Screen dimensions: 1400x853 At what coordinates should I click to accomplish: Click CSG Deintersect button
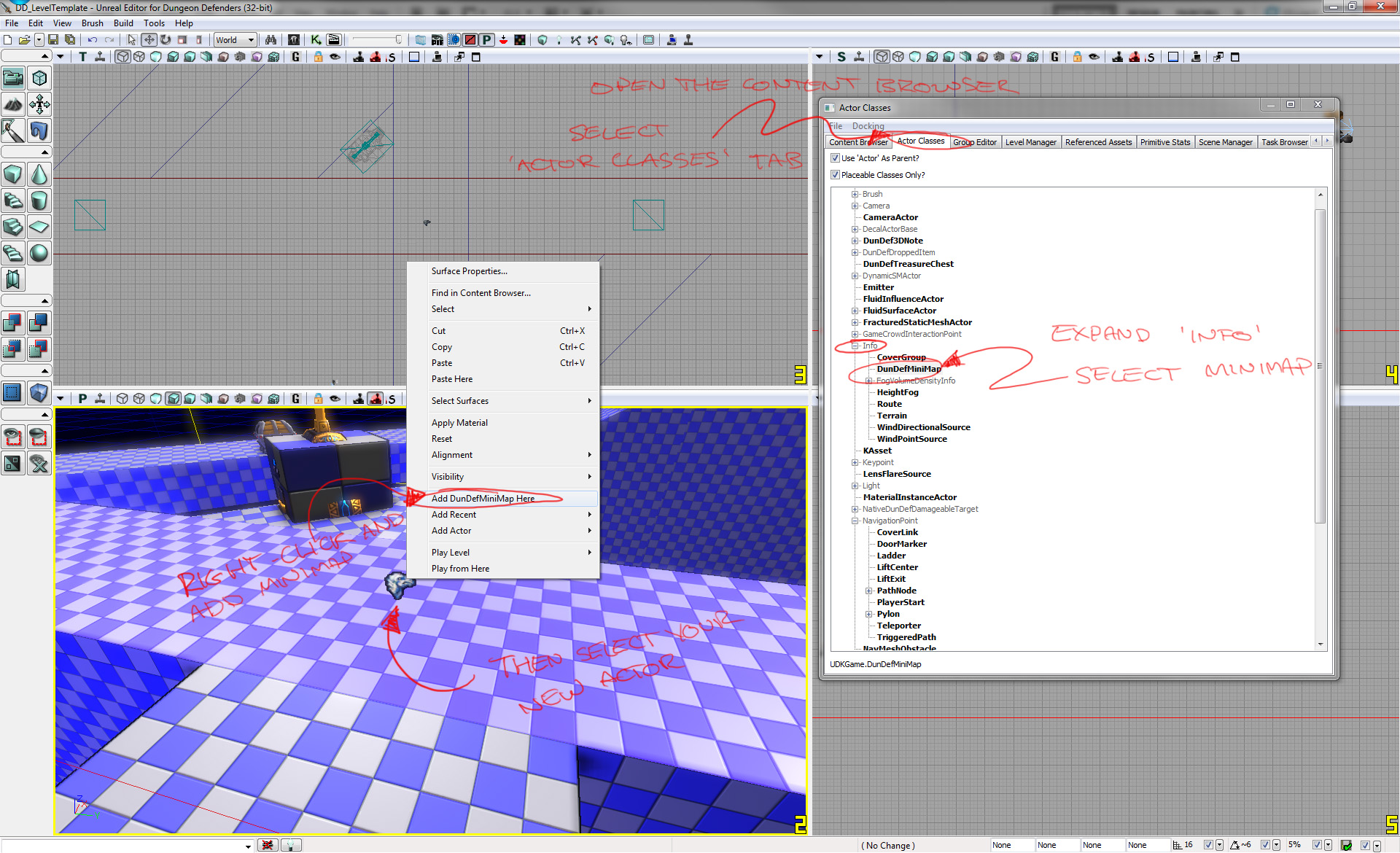click(x=39, y=349)
